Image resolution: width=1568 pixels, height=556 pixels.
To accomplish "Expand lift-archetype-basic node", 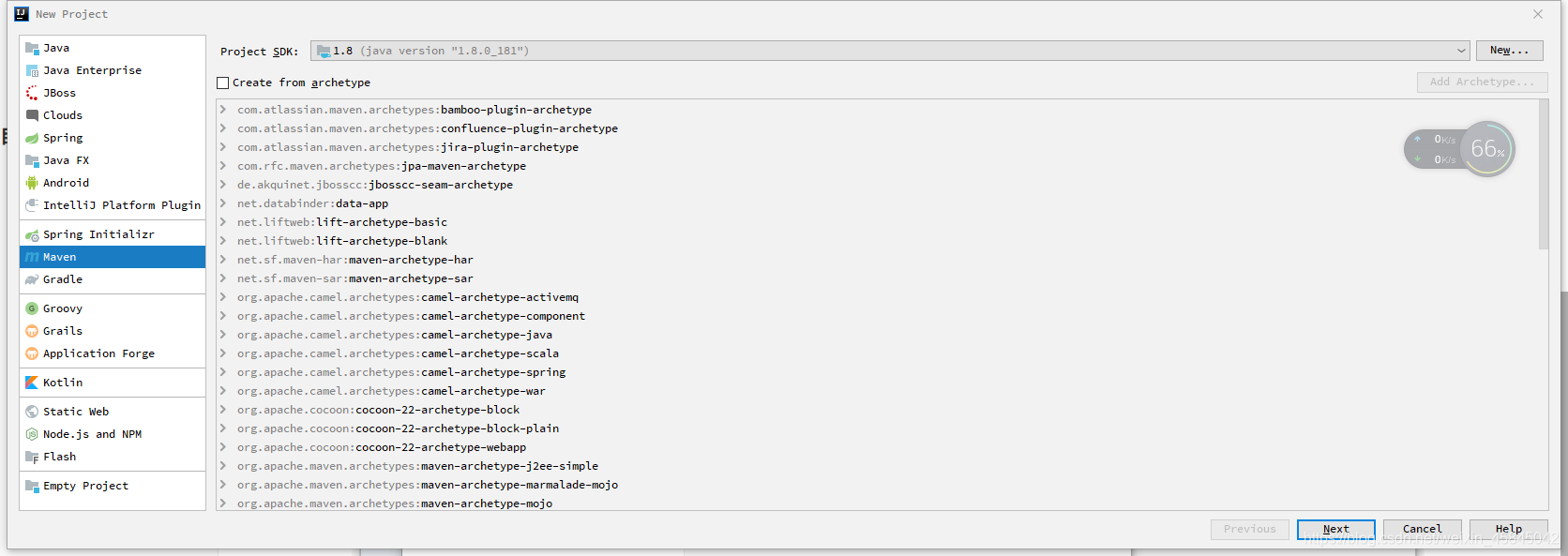I will tap(223, 222).
